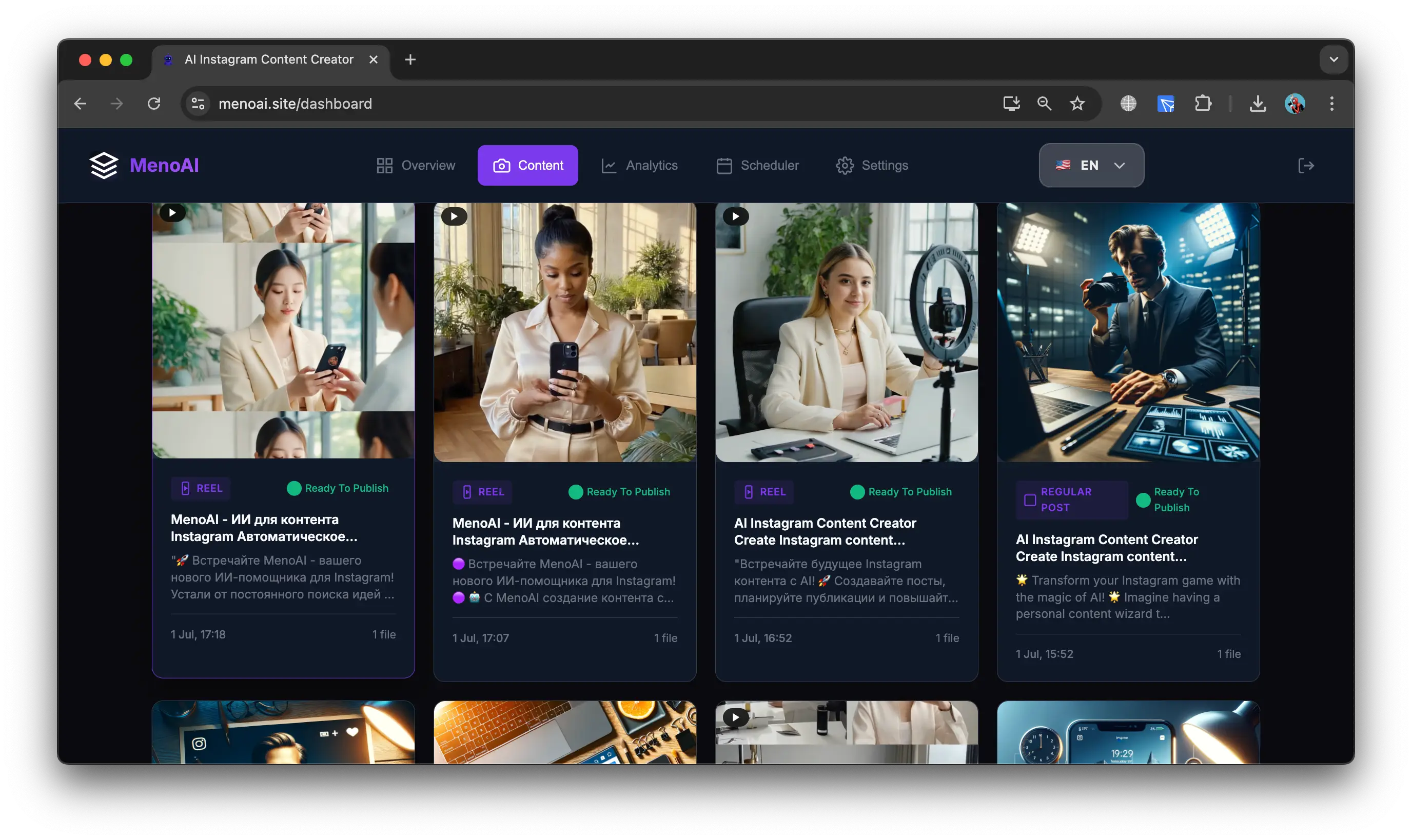The width and height of the screenshot is (1412, 840).
Task: Click '1 file' on the 15:52 card
Action: tap(1228, 654)
